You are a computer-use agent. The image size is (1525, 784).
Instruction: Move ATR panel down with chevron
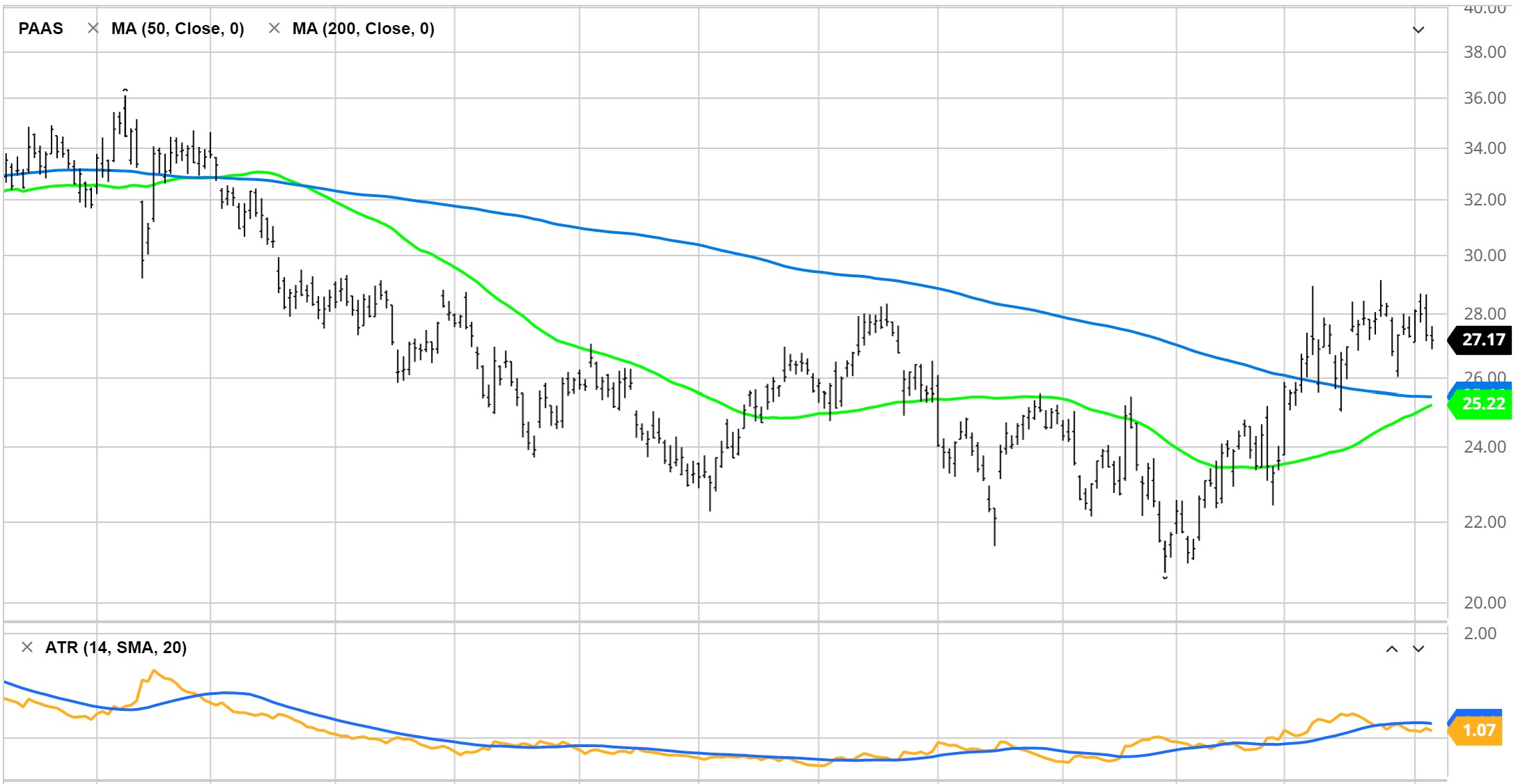point(1418,649)
